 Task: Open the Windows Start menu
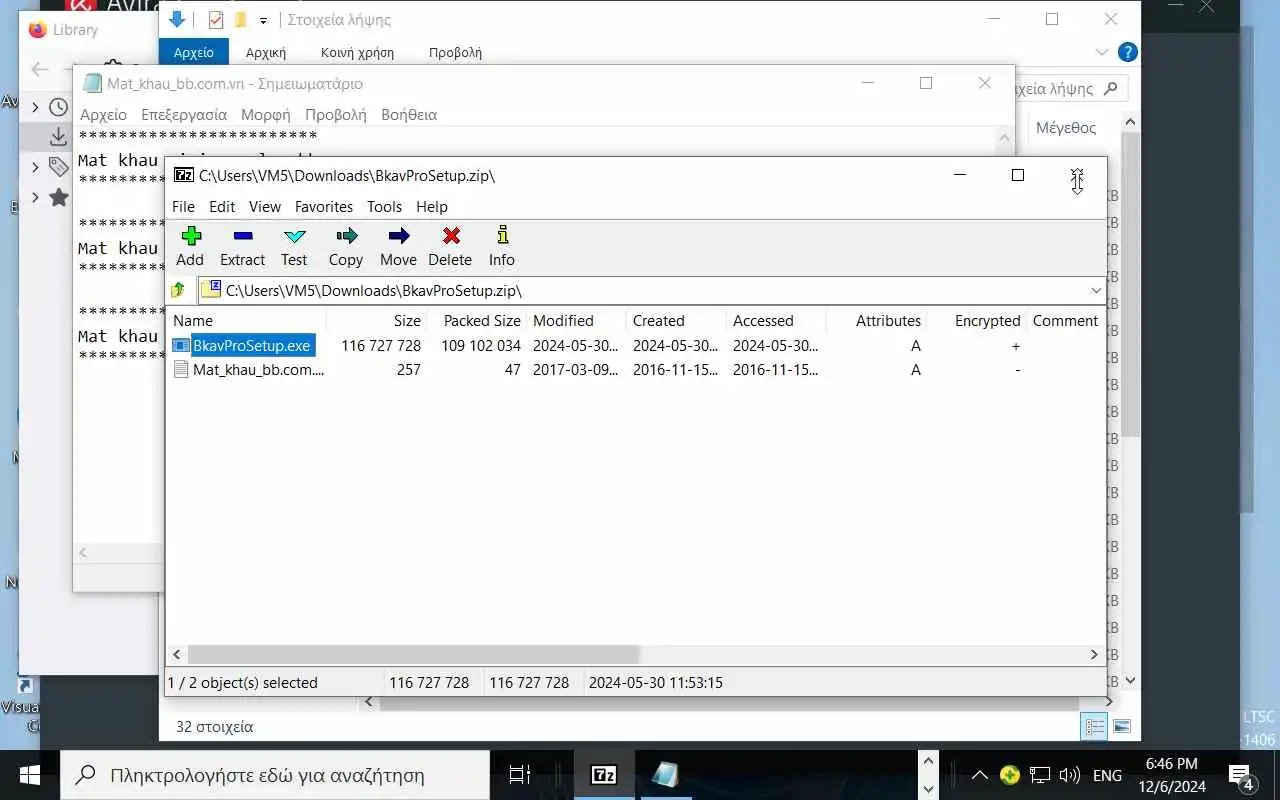click(x=29, y=775)
